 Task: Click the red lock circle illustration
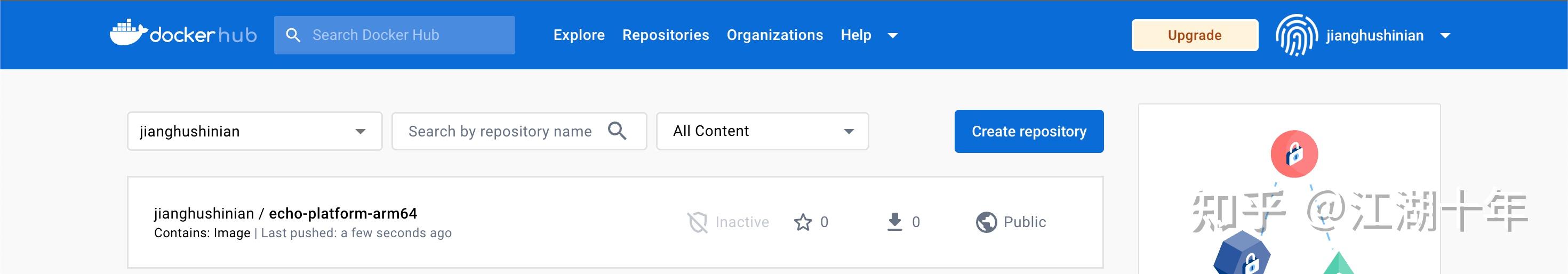point(1294,154)
